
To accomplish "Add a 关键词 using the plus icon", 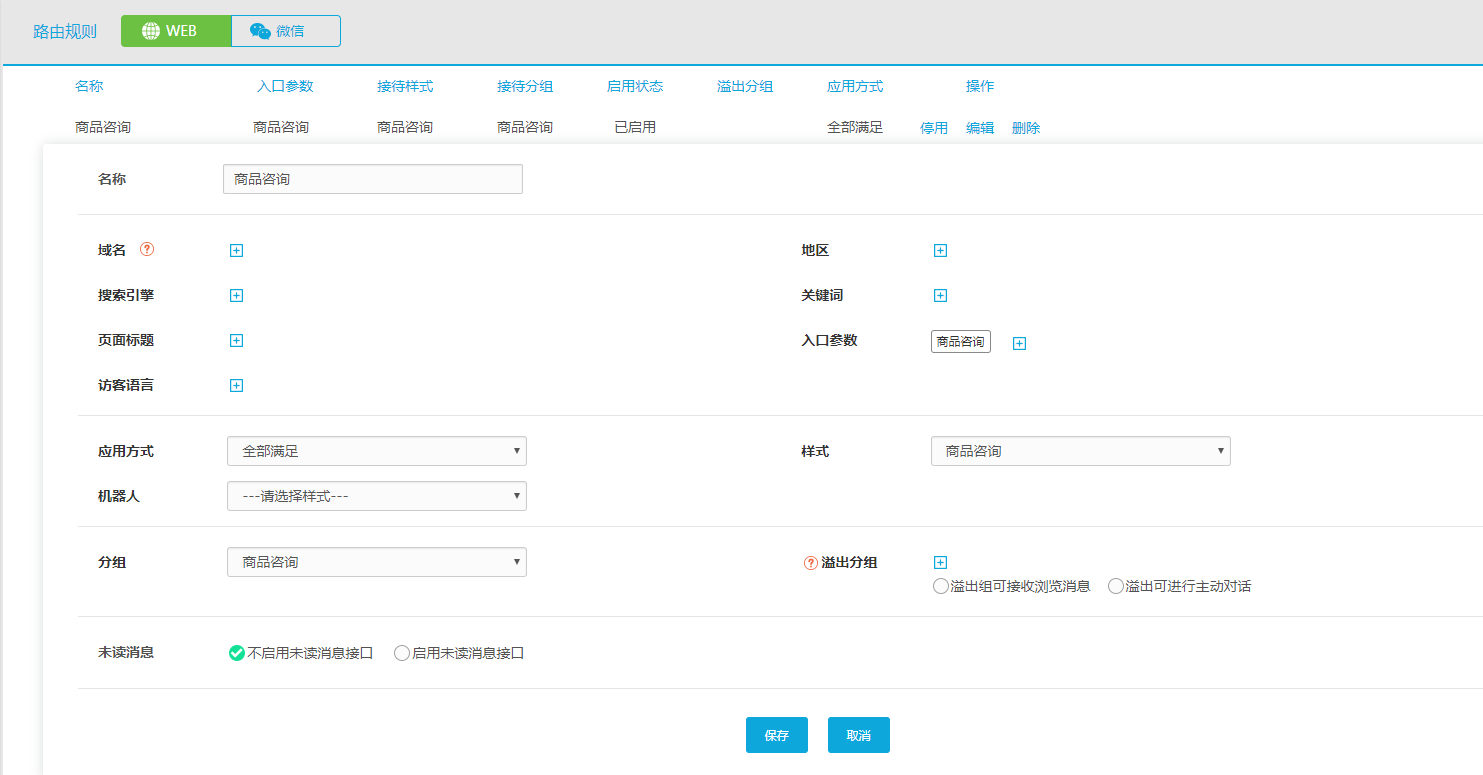I will click(x=940, y=296).
